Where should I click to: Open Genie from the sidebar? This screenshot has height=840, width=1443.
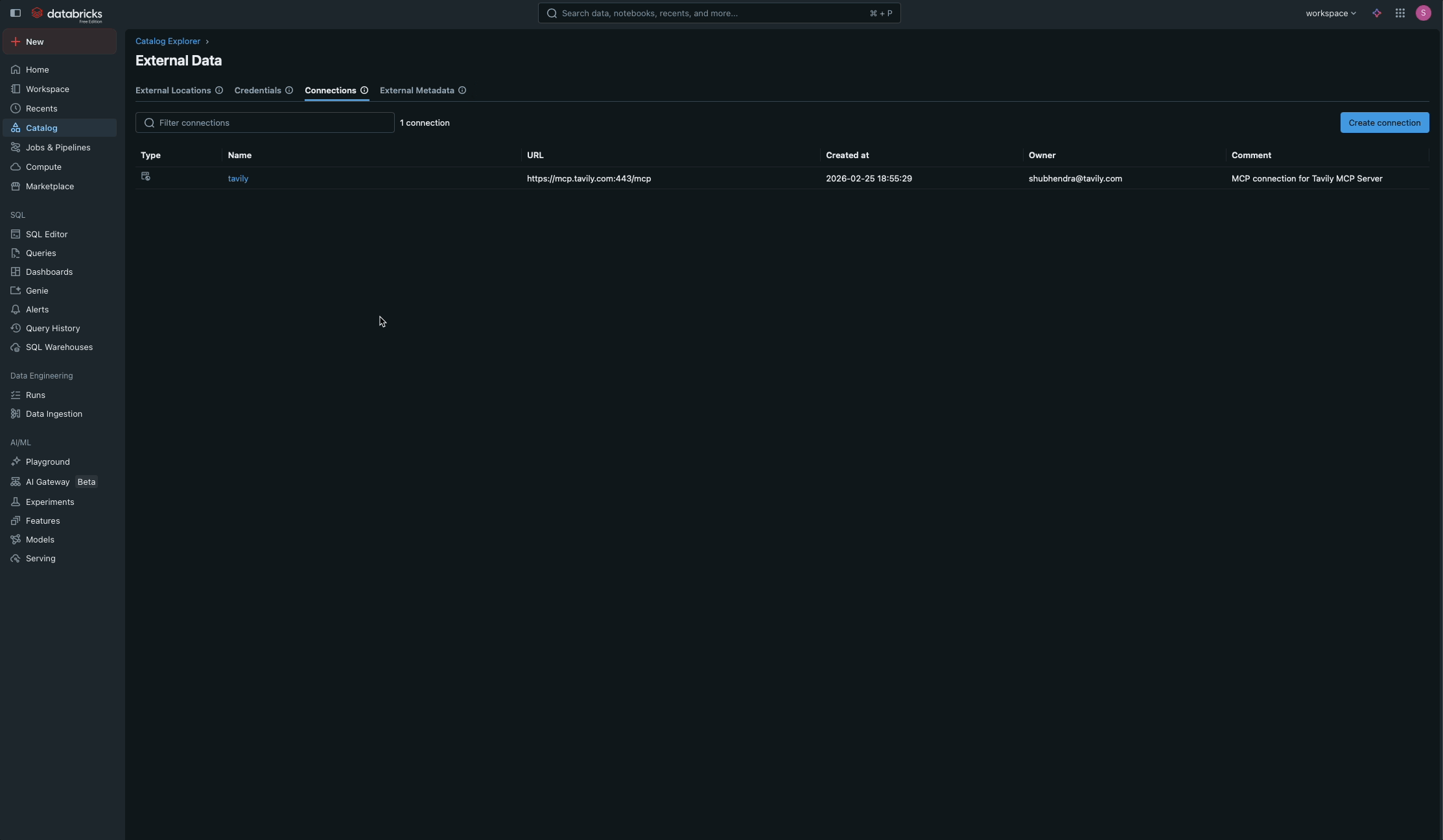37,290
